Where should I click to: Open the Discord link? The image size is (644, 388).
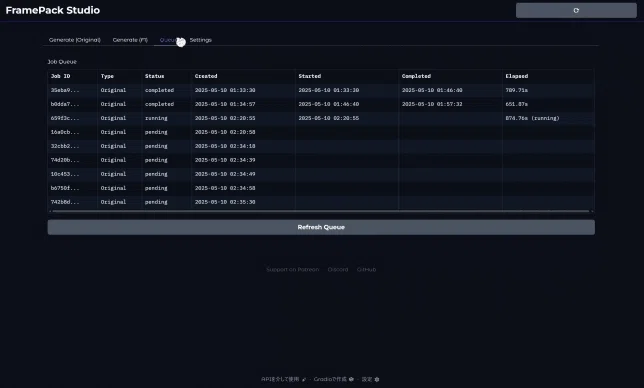[338, 269]
